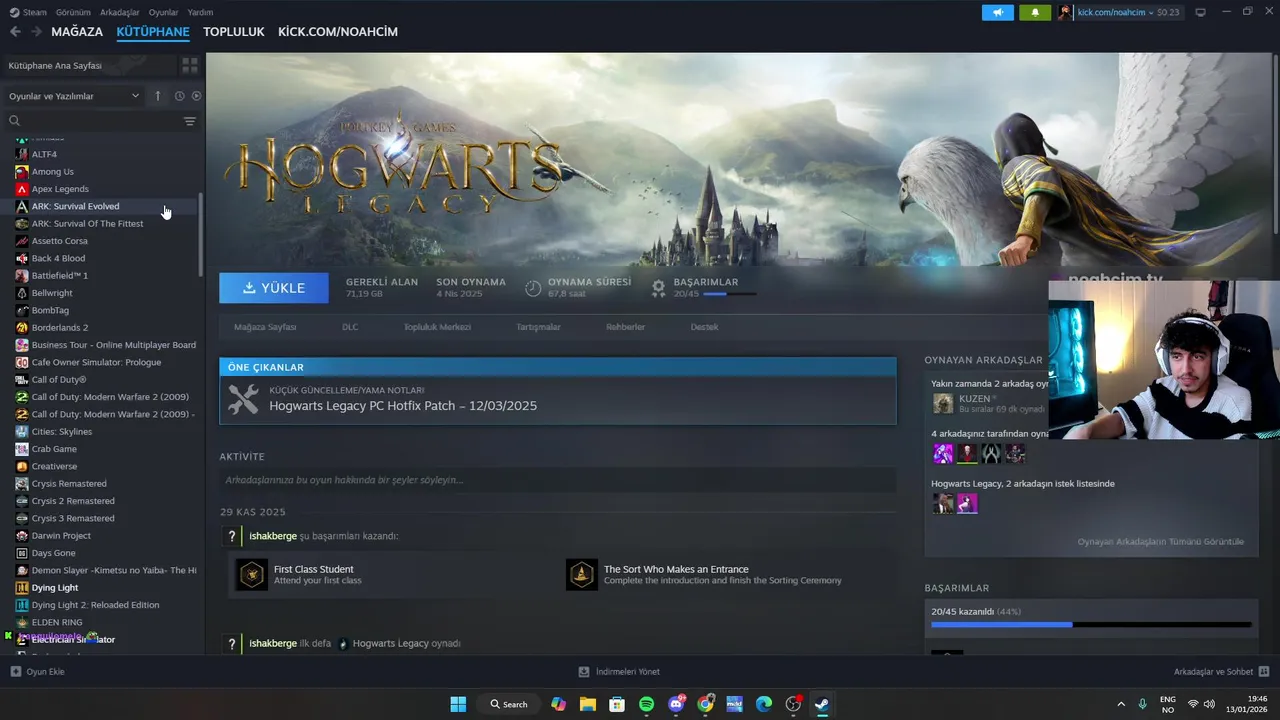Open the Mağaza Sayfası link
This screenshot has height=720, width=1280.
pyautogui.click(x=265, y=327)
